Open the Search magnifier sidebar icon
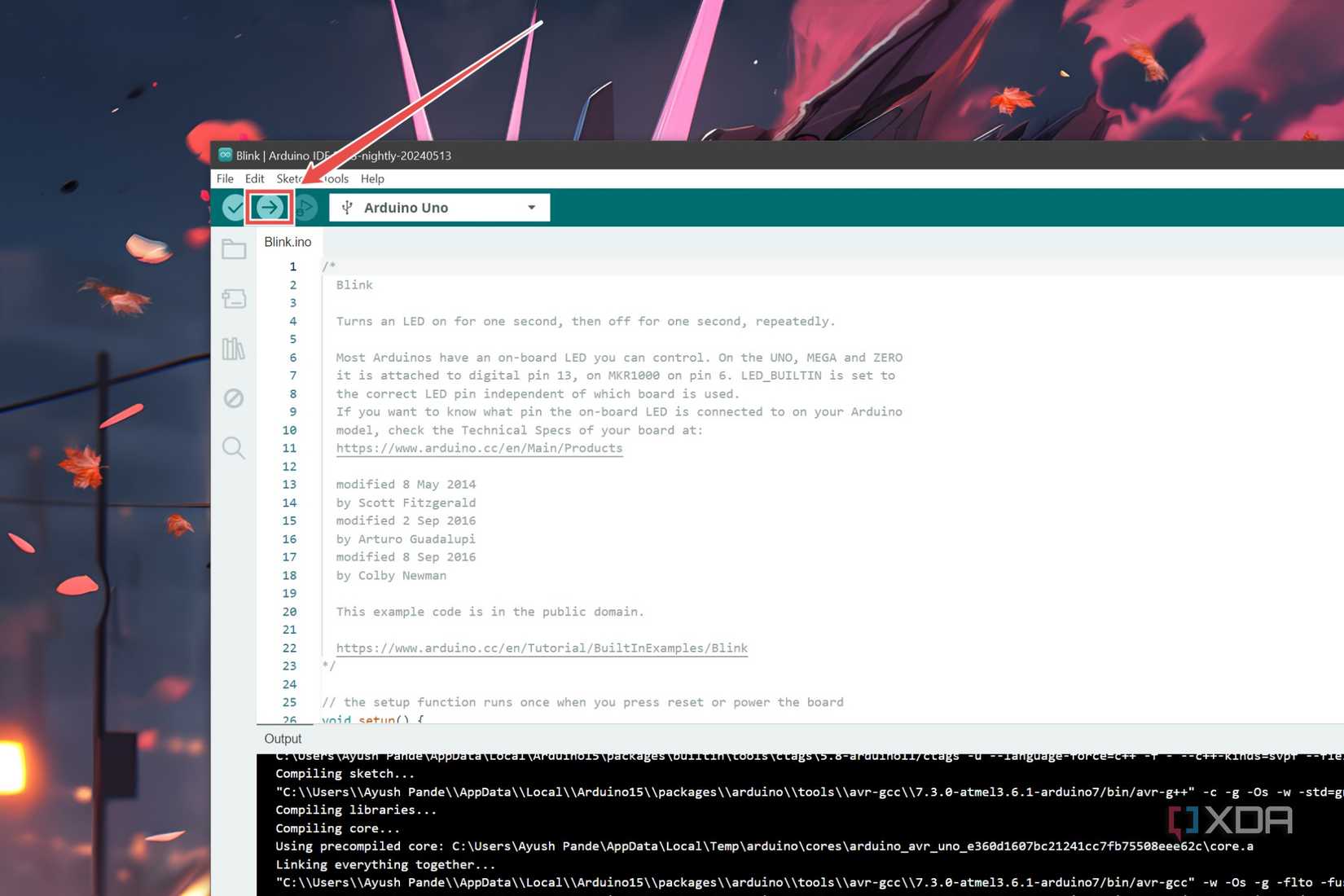Screen dimensions: 1344x896 (234, 447)
